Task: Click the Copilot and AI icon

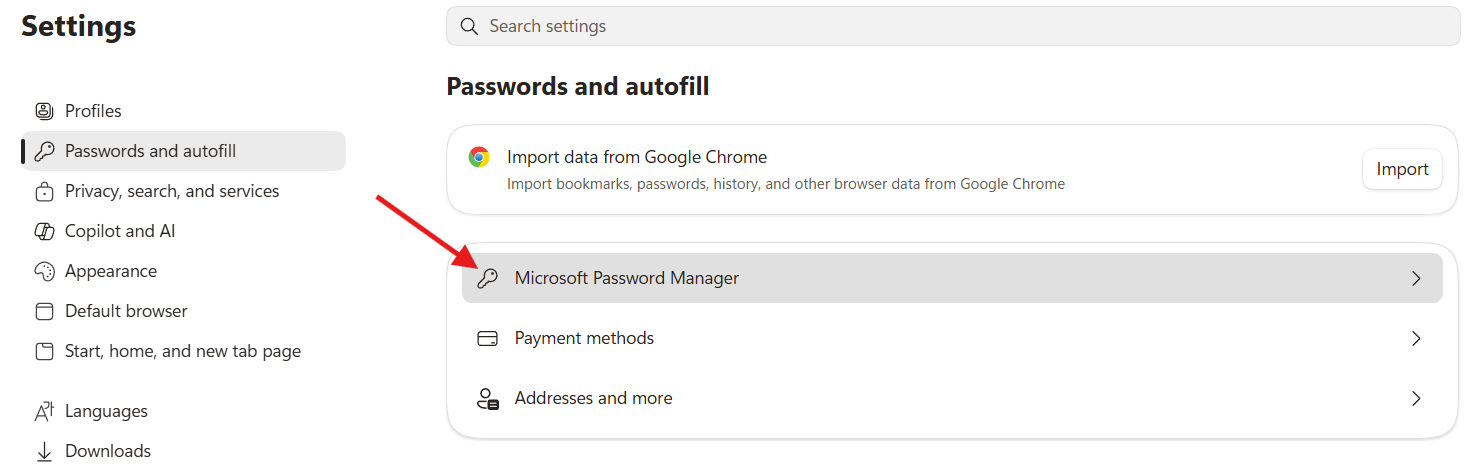Action: [x=44, y=231]
